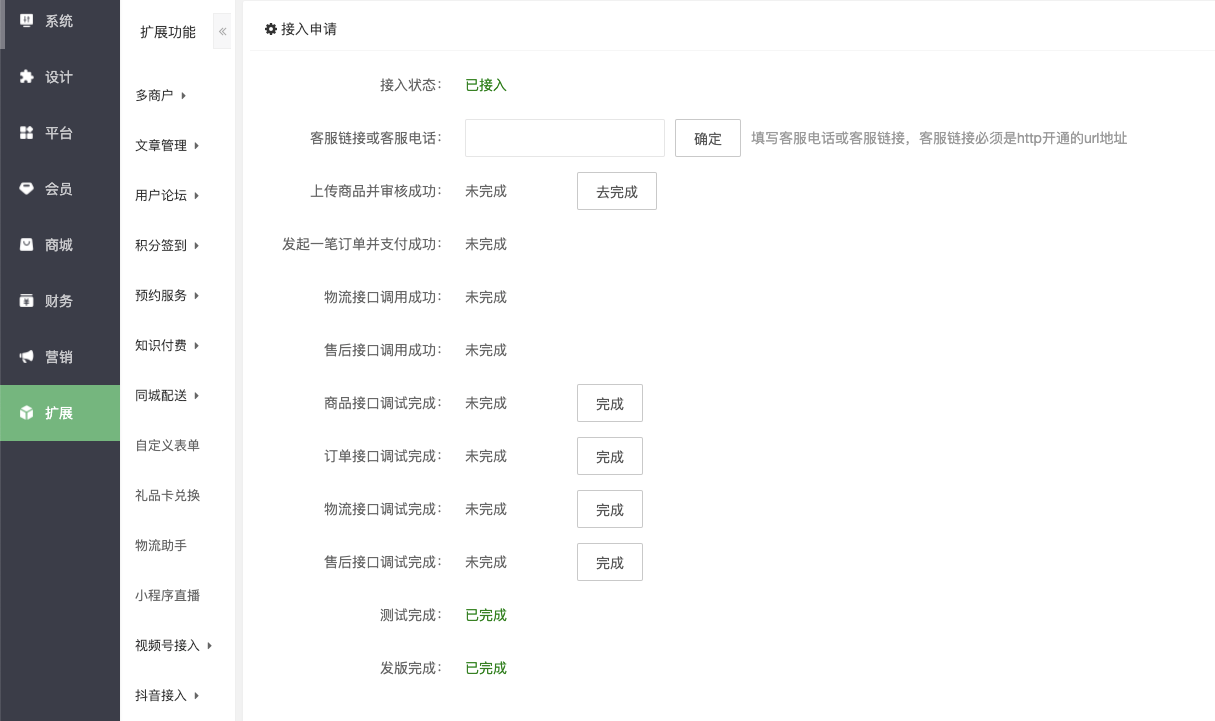Click the 扩展功能 panel heading

(x=168, y=32)
